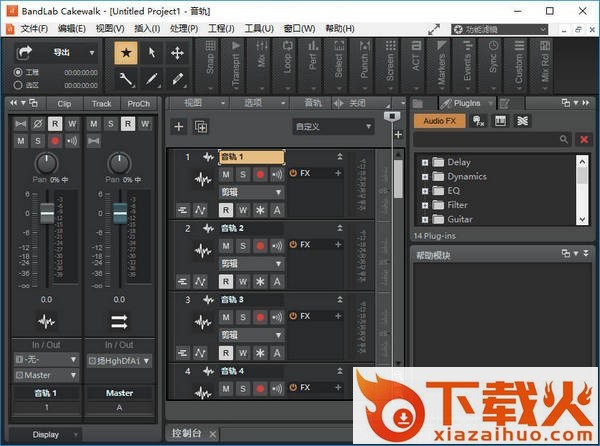Select the Draw pencil tool
Image resolution: width=600 pixels, height=446 pixels.
pyautogui.click(x=152, y=79)
